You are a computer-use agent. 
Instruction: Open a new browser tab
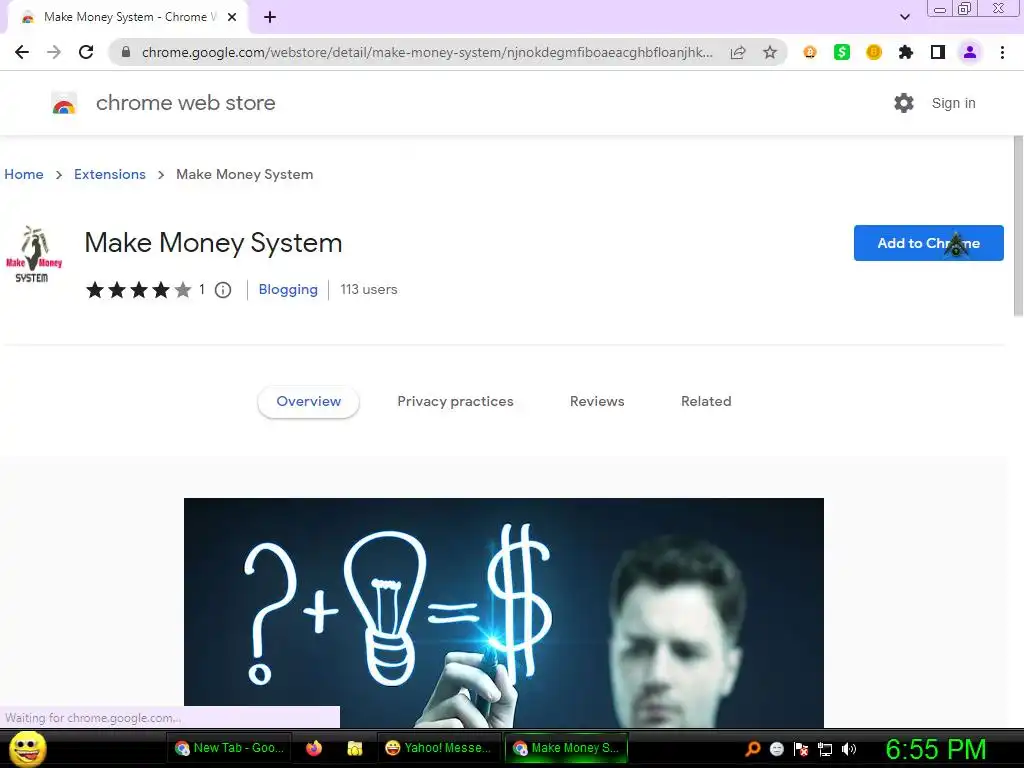(270, 17)
